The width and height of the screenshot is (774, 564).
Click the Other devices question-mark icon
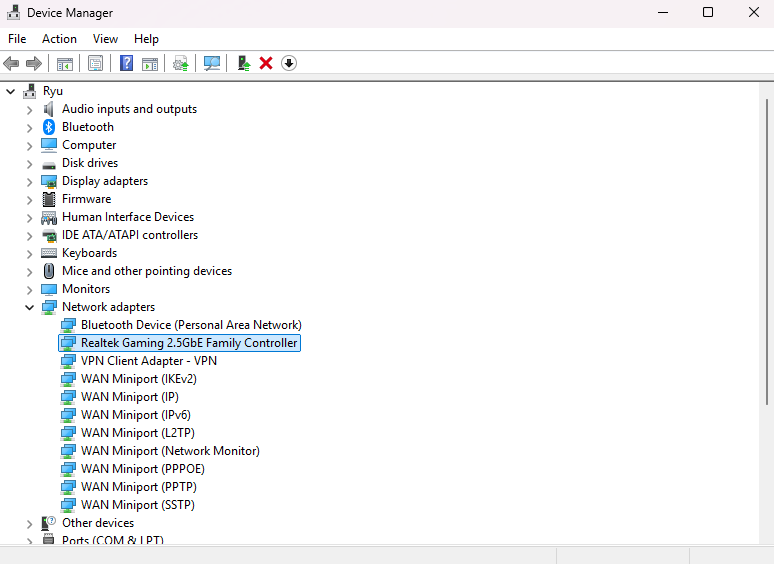48,523
